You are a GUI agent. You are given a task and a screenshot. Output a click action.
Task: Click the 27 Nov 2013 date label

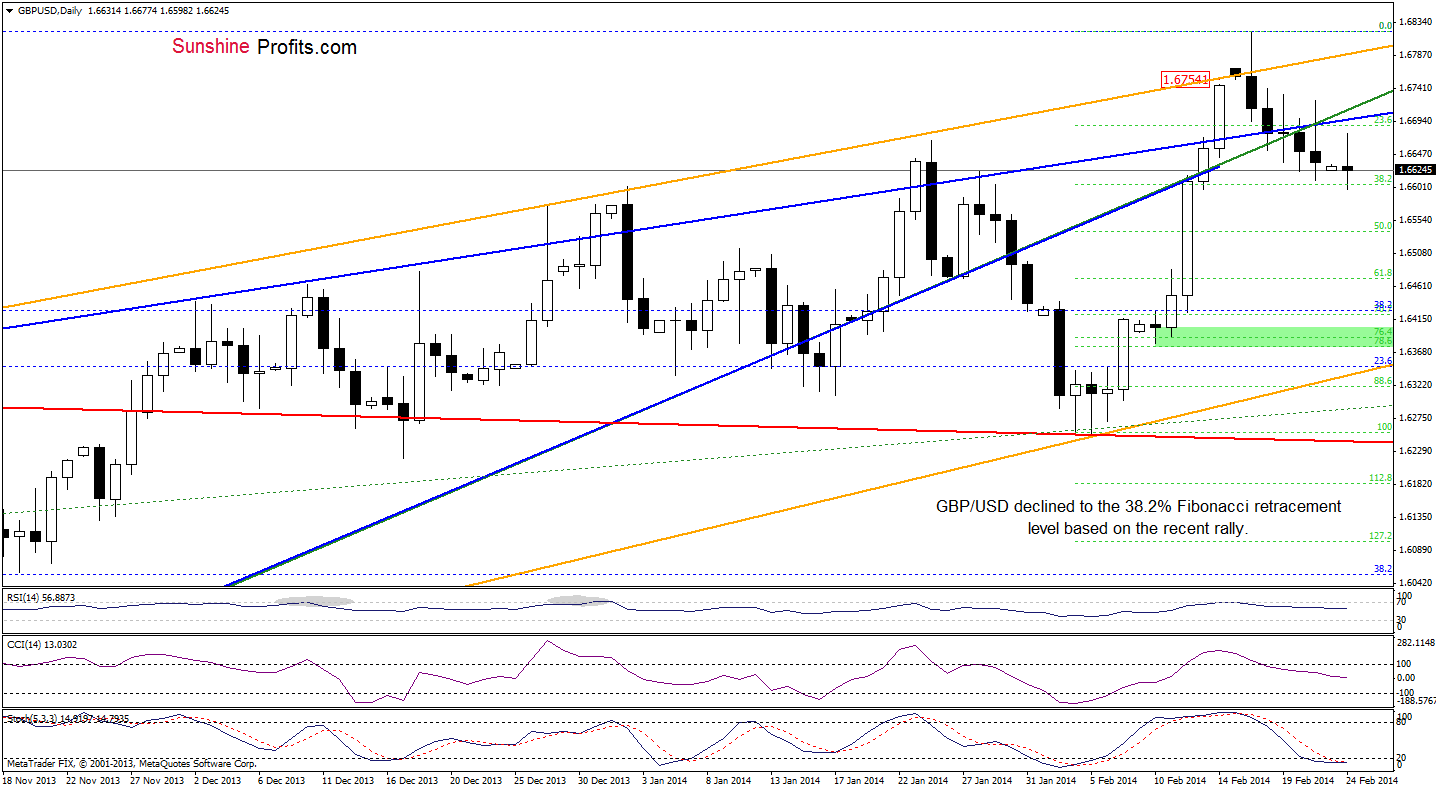tap(155, 780)
